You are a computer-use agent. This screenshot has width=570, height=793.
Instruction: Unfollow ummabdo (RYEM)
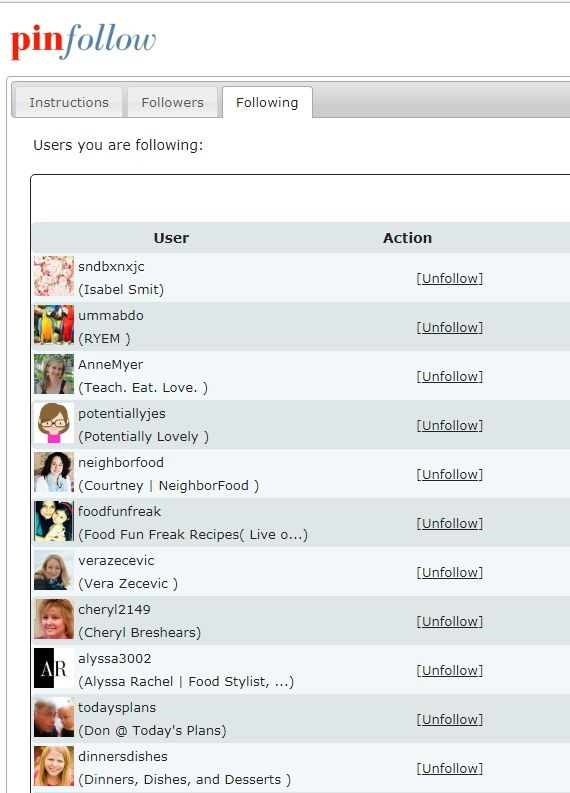click(450, 327)
